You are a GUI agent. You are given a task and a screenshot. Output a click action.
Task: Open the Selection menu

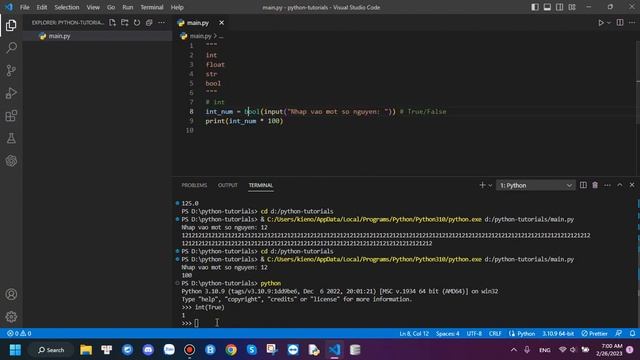click(x=67, y=7)
